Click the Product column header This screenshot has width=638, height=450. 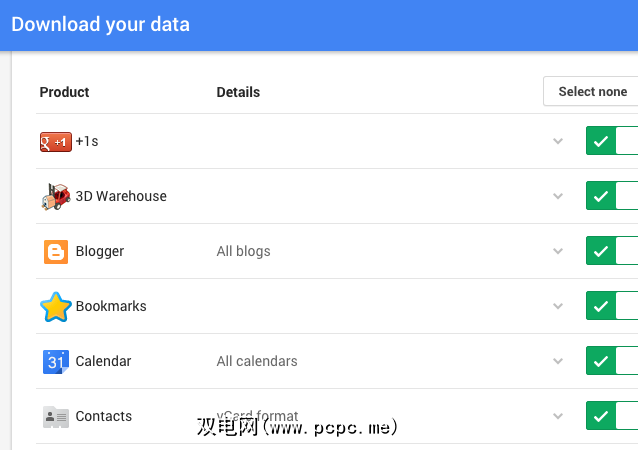point(64,92)
